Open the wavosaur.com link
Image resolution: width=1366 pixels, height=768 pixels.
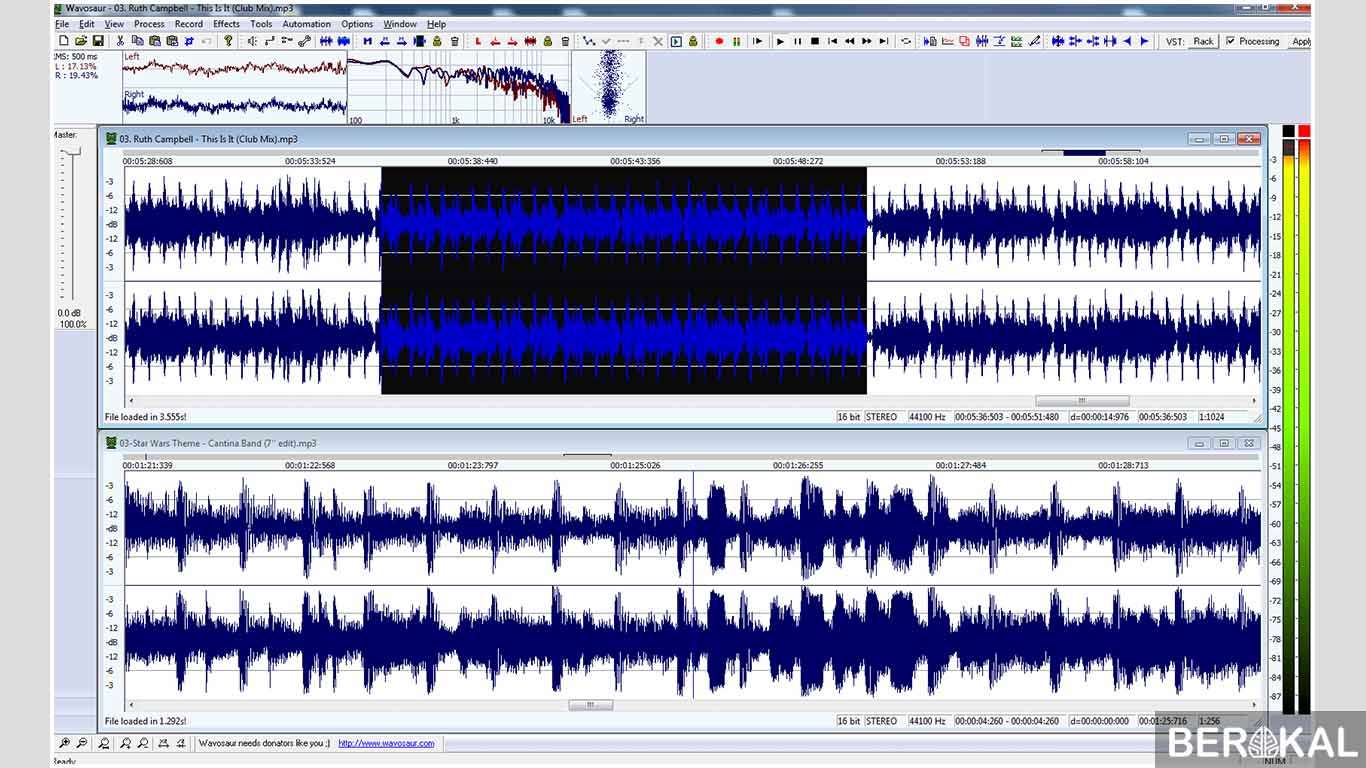386,743
